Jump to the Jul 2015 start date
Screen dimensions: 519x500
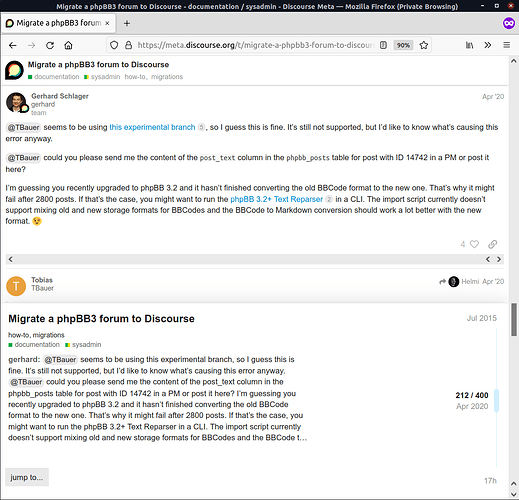(x=482, y=318)
